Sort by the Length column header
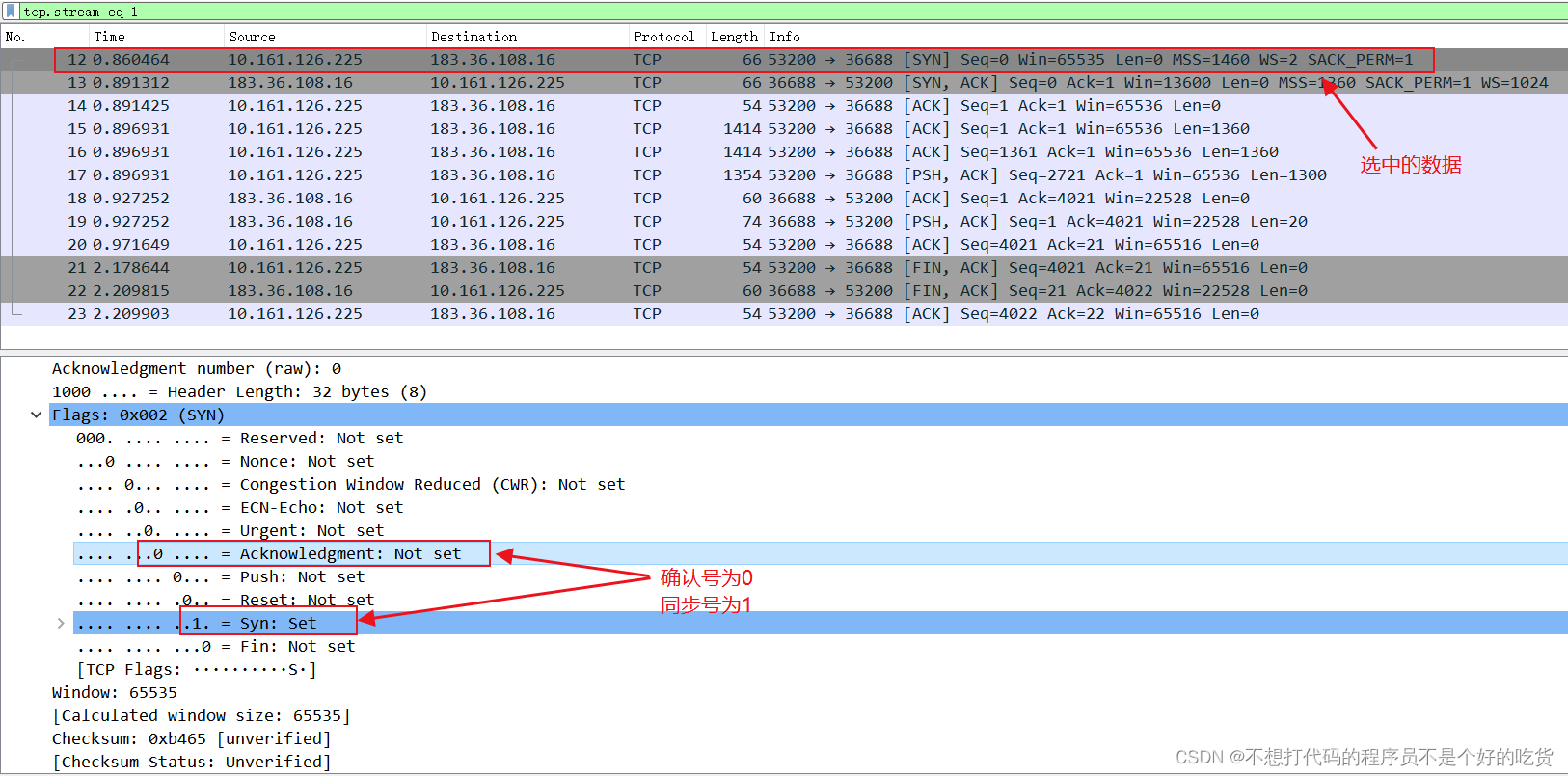 coord(735,37)
